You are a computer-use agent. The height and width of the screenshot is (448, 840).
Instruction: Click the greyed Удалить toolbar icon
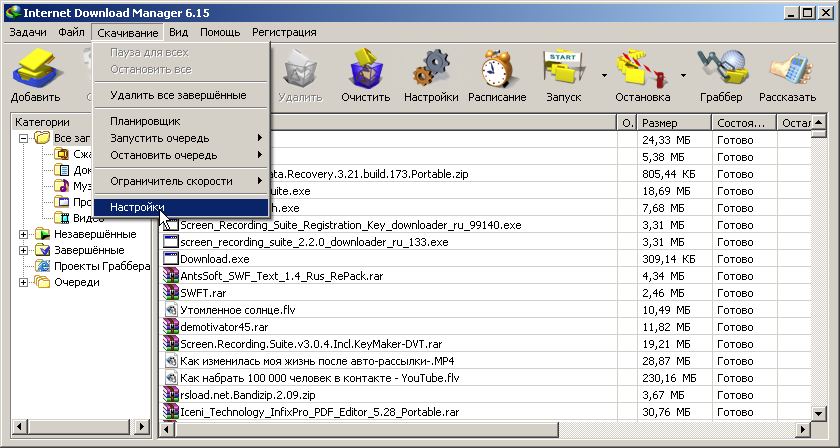[x=300, y=68]
